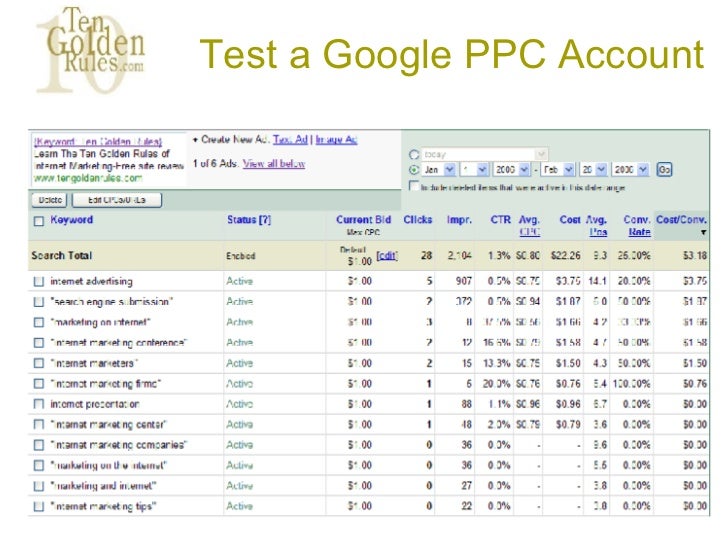Open the Image Ad creation link
Screen dimensions: 728x546
[x=337, y=139]
